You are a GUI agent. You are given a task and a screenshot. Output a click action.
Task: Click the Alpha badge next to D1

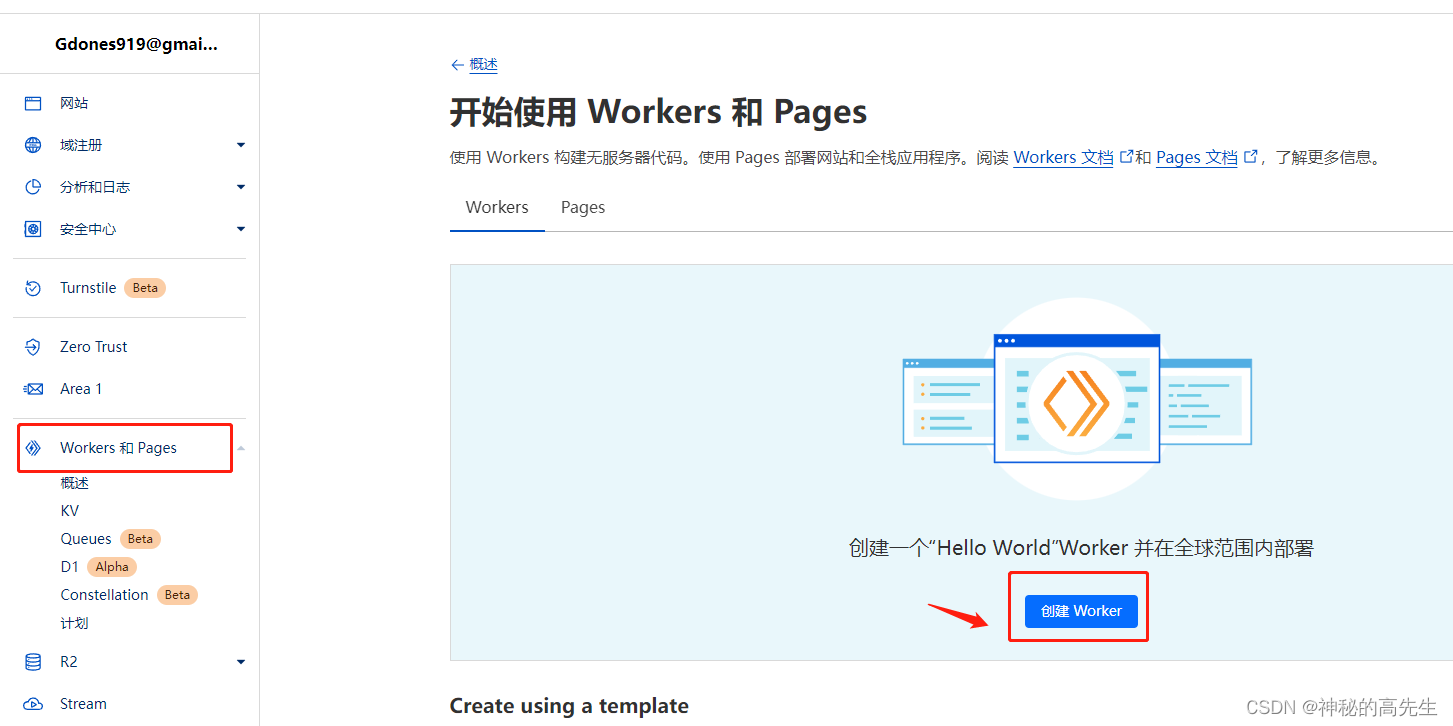pos(112,567)
